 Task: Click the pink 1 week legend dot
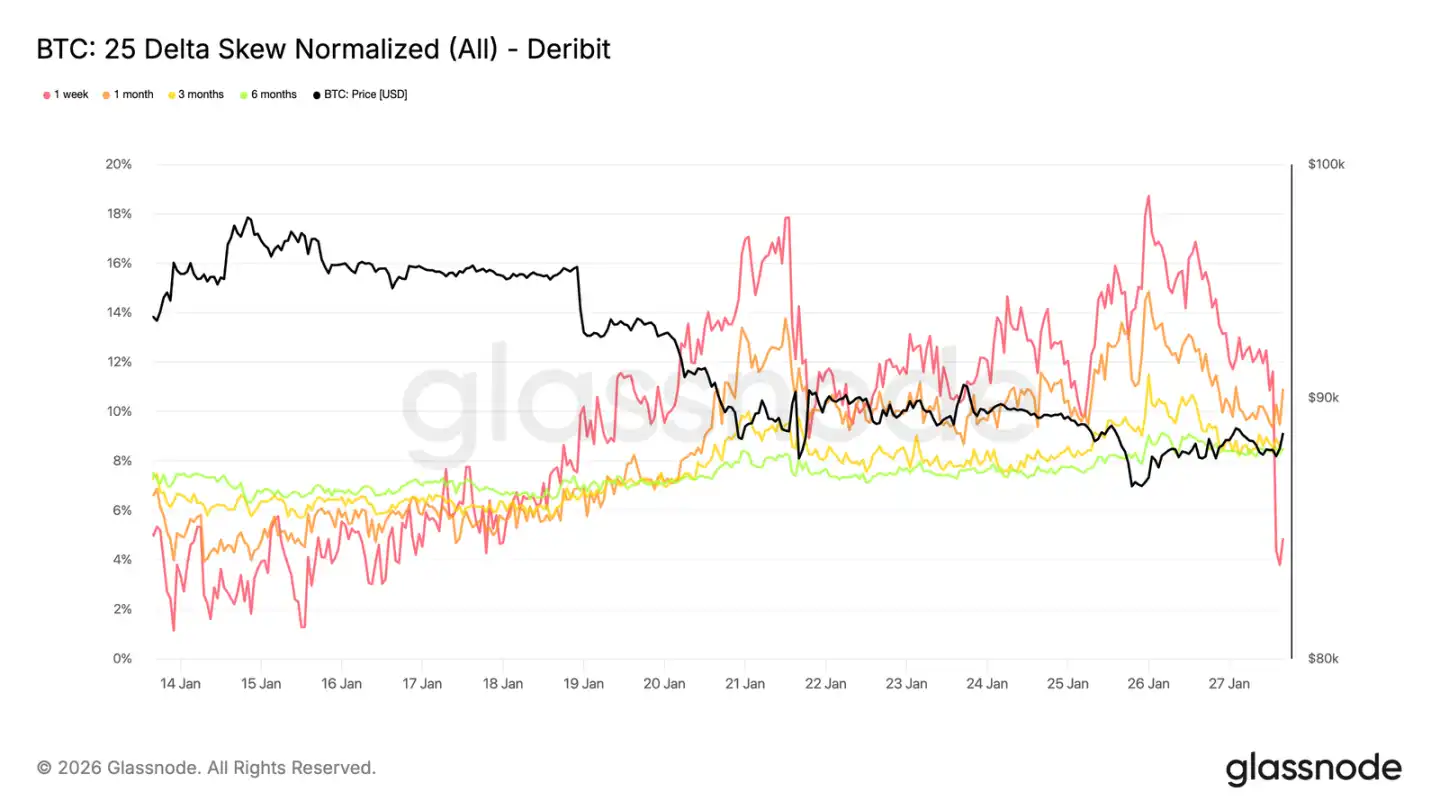coord(46,95)
